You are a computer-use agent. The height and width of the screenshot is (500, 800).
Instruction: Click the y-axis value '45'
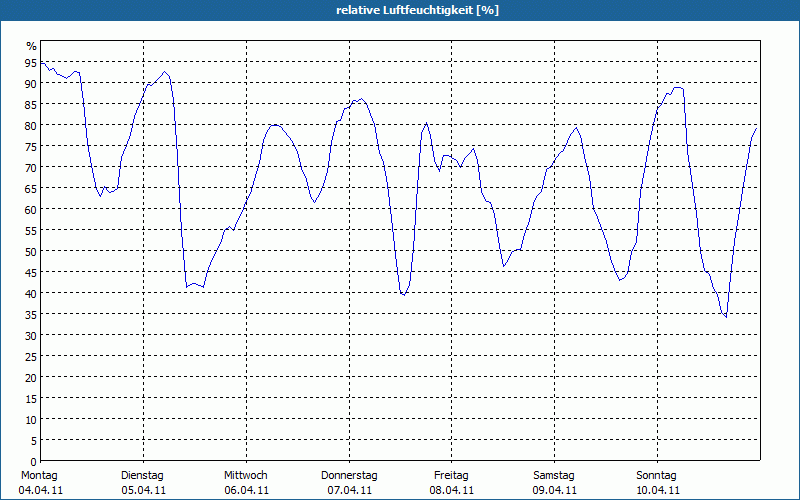31,272
